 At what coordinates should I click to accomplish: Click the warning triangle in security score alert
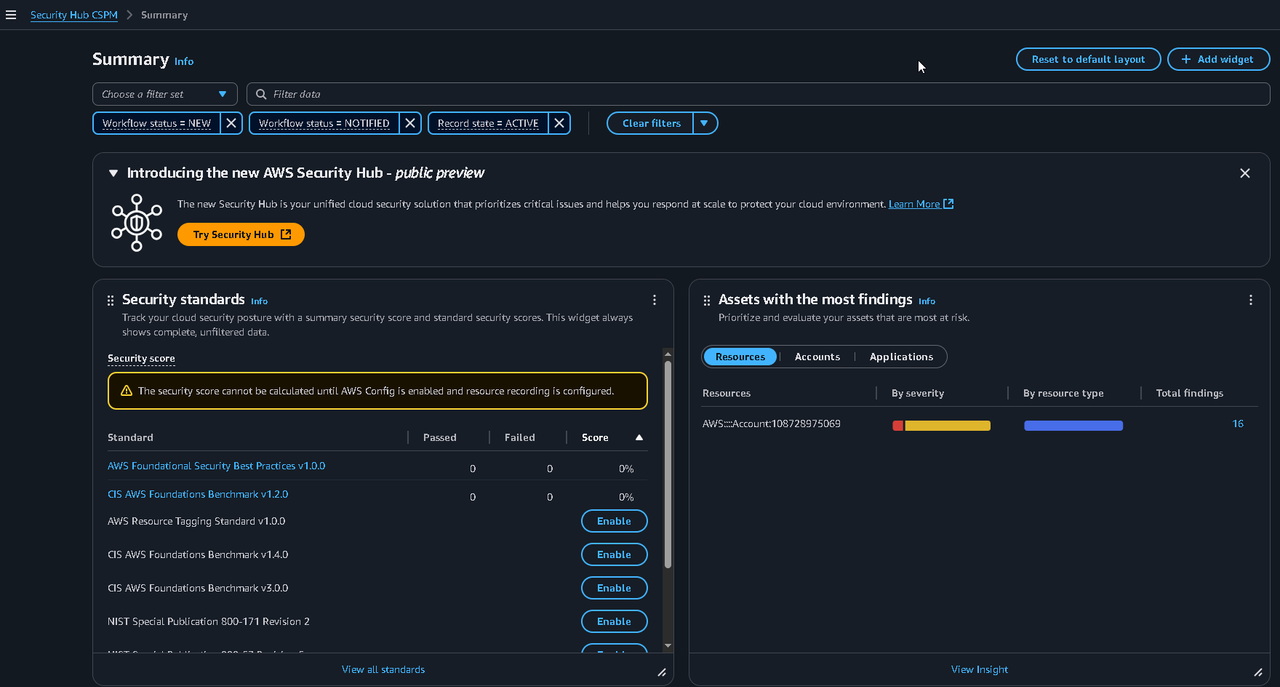[x=126, y=391]
